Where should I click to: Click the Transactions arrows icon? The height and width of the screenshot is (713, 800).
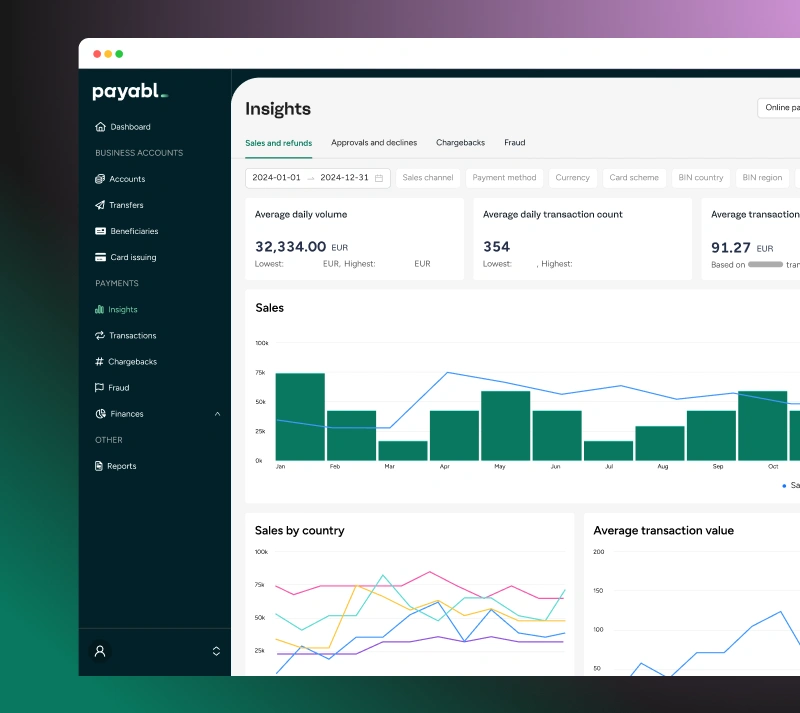tap(100, 336)
